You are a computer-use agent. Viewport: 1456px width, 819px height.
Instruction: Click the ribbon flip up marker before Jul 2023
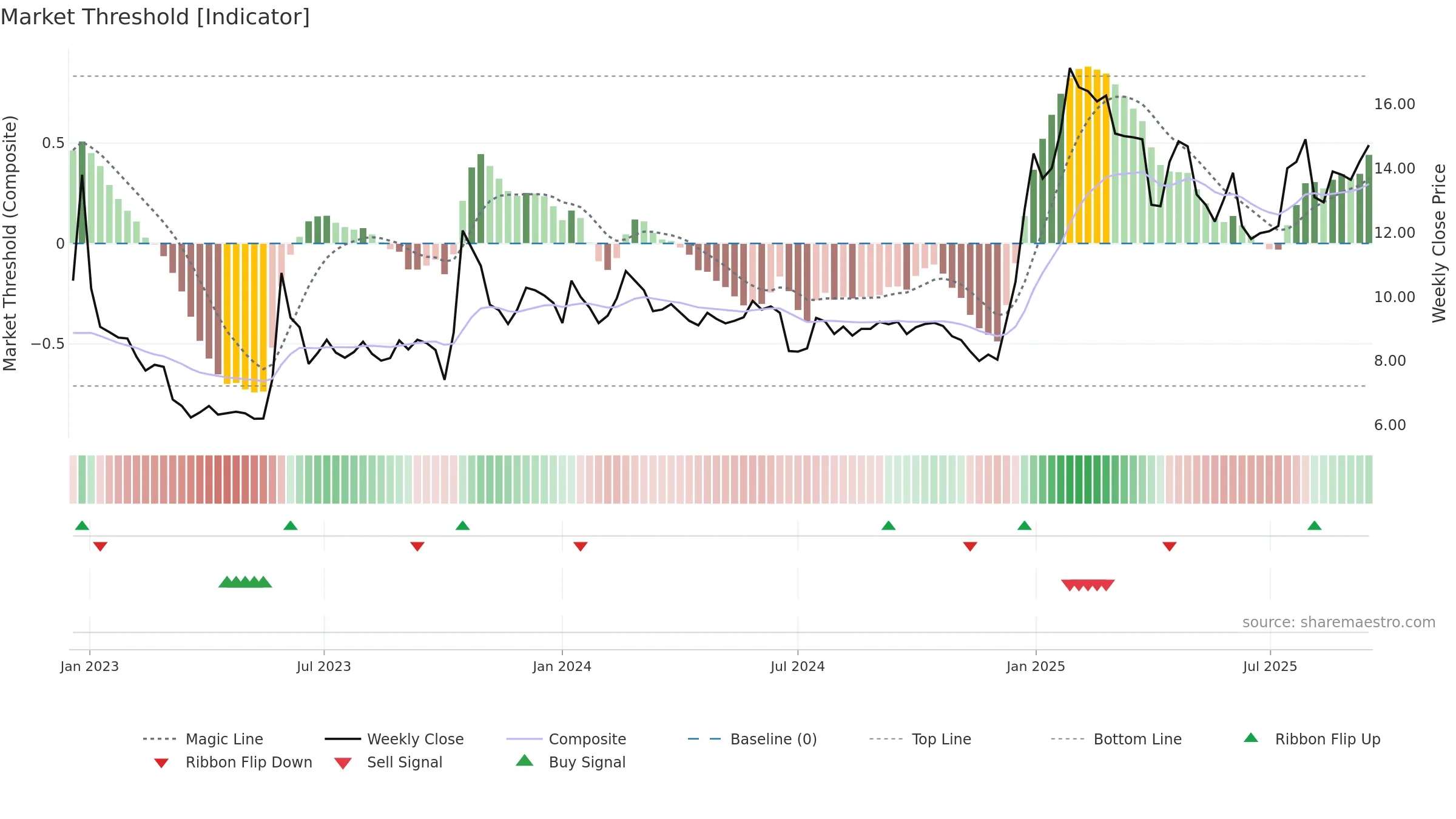point(291,525)
